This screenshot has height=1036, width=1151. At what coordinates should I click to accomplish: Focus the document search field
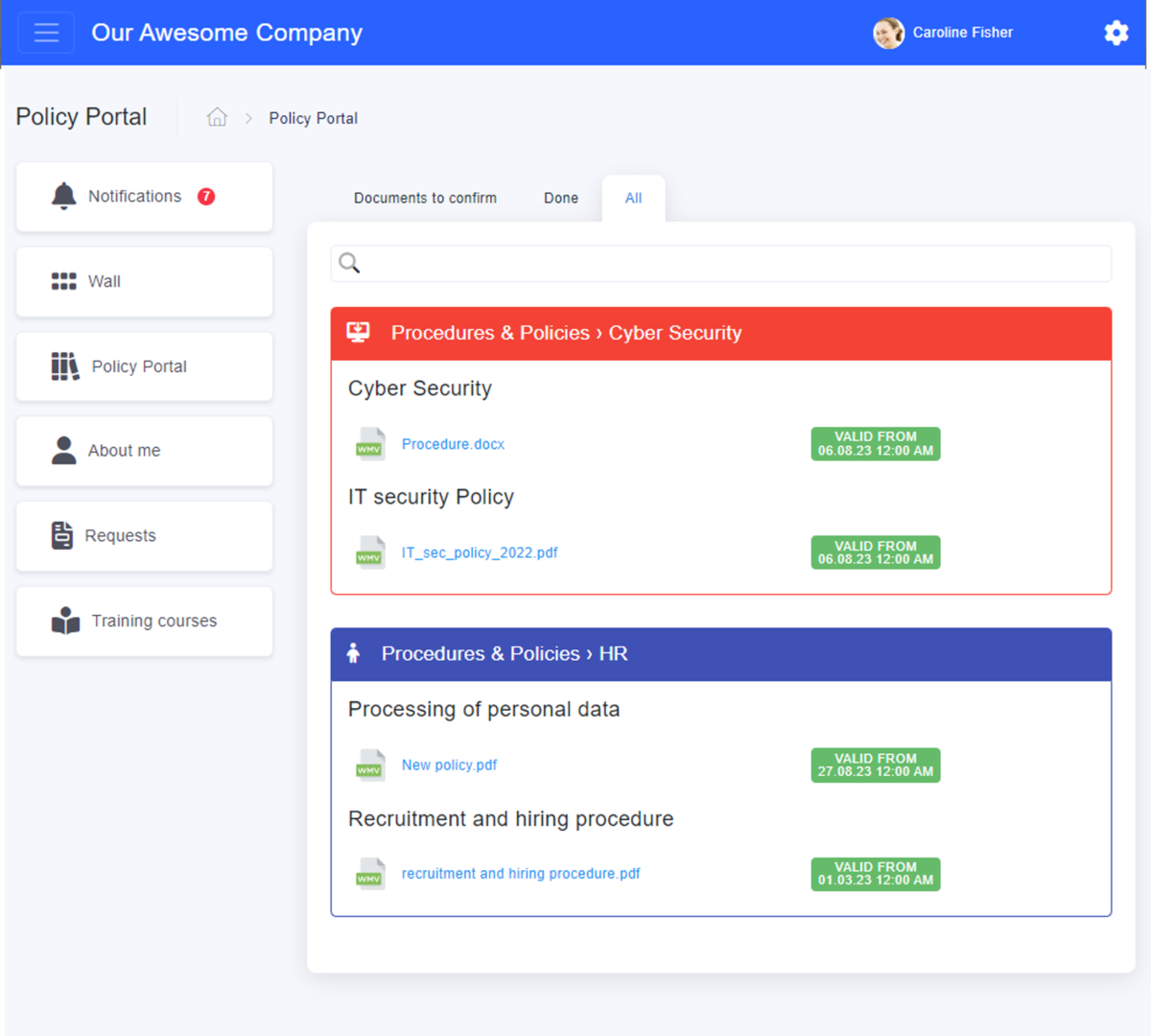pos(721,264)
